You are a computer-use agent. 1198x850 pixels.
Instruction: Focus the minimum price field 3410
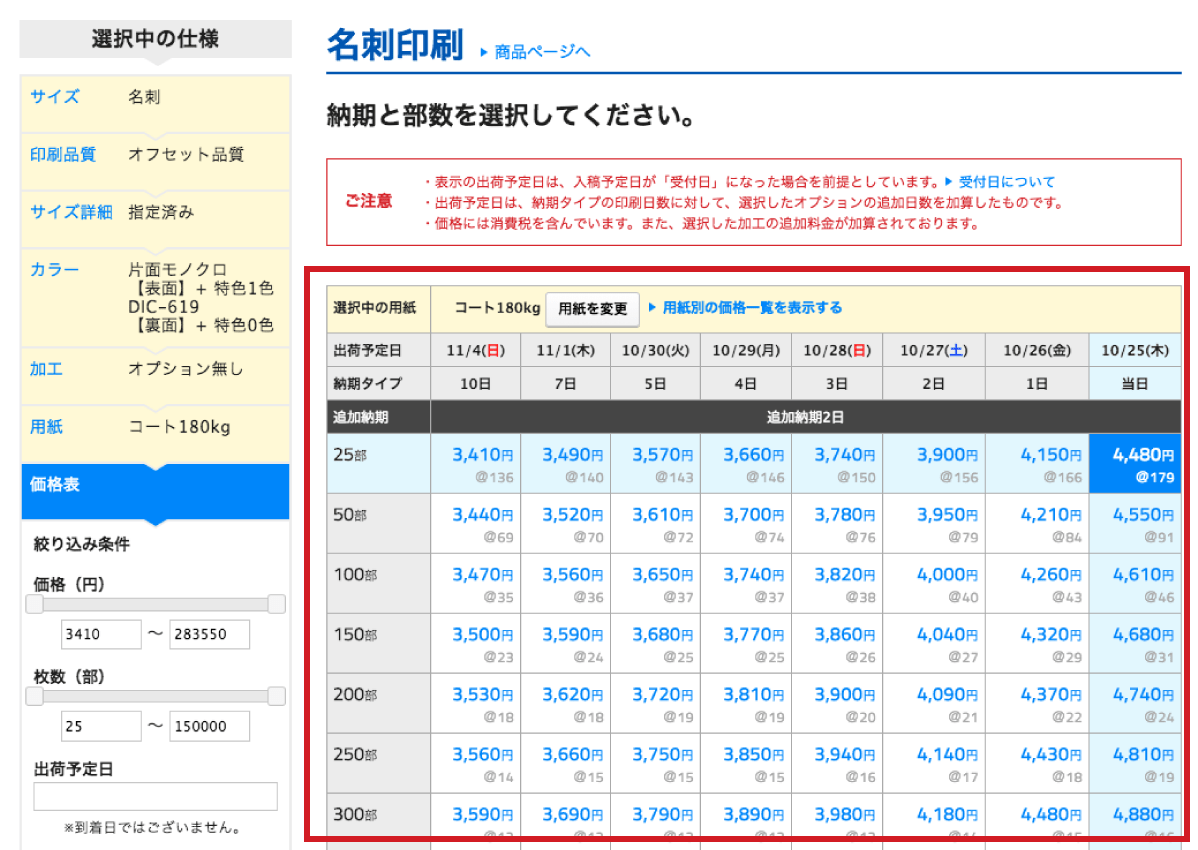tap(101, 635)
